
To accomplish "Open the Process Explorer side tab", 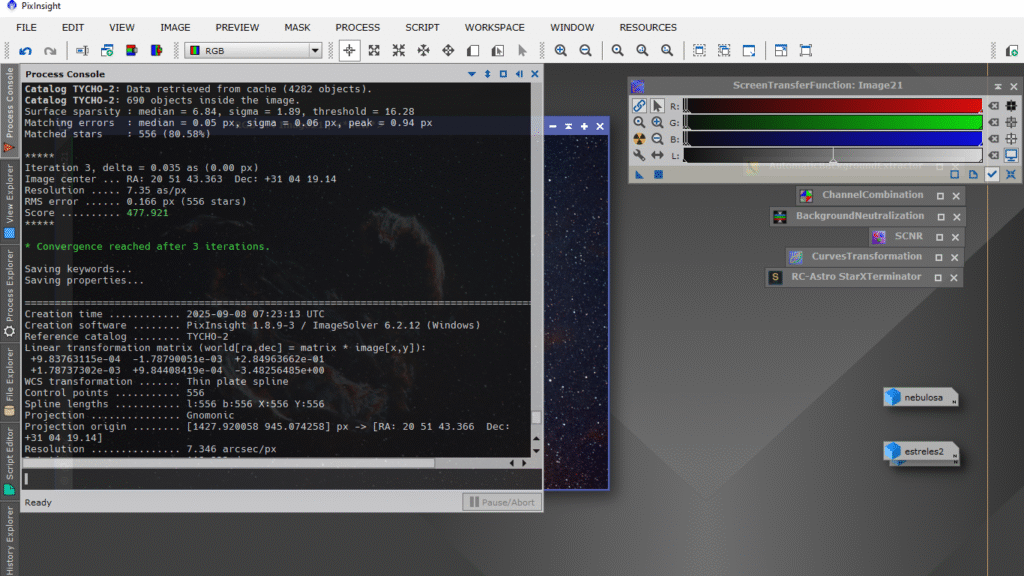I will [x=9, y=294].
